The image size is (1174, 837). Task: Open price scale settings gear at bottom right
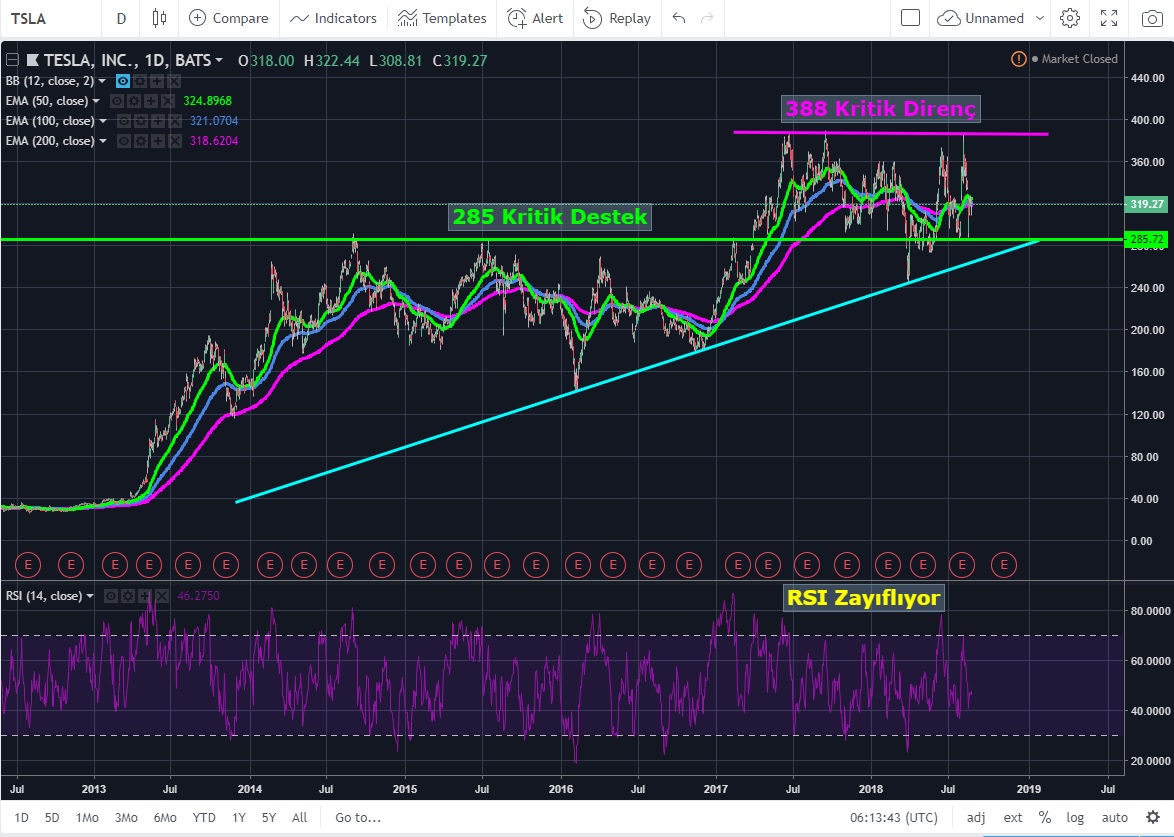click(1153, 817)
